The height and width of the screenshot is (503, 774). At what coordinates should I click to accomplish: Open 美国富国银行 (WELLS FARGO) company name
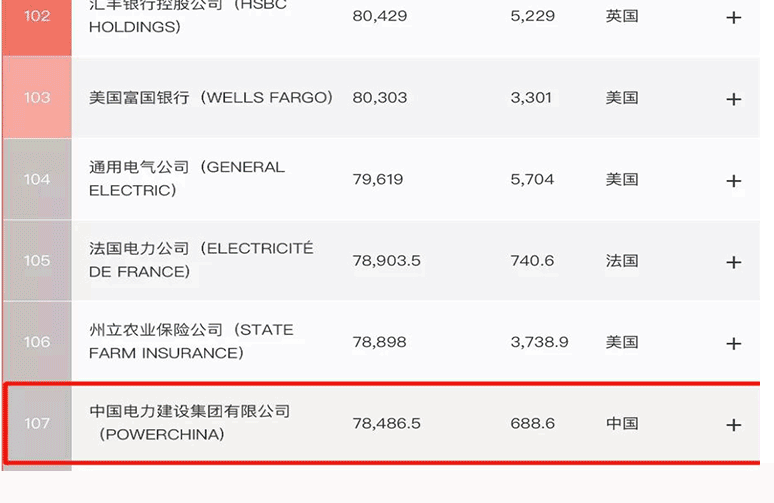(210, 98)
